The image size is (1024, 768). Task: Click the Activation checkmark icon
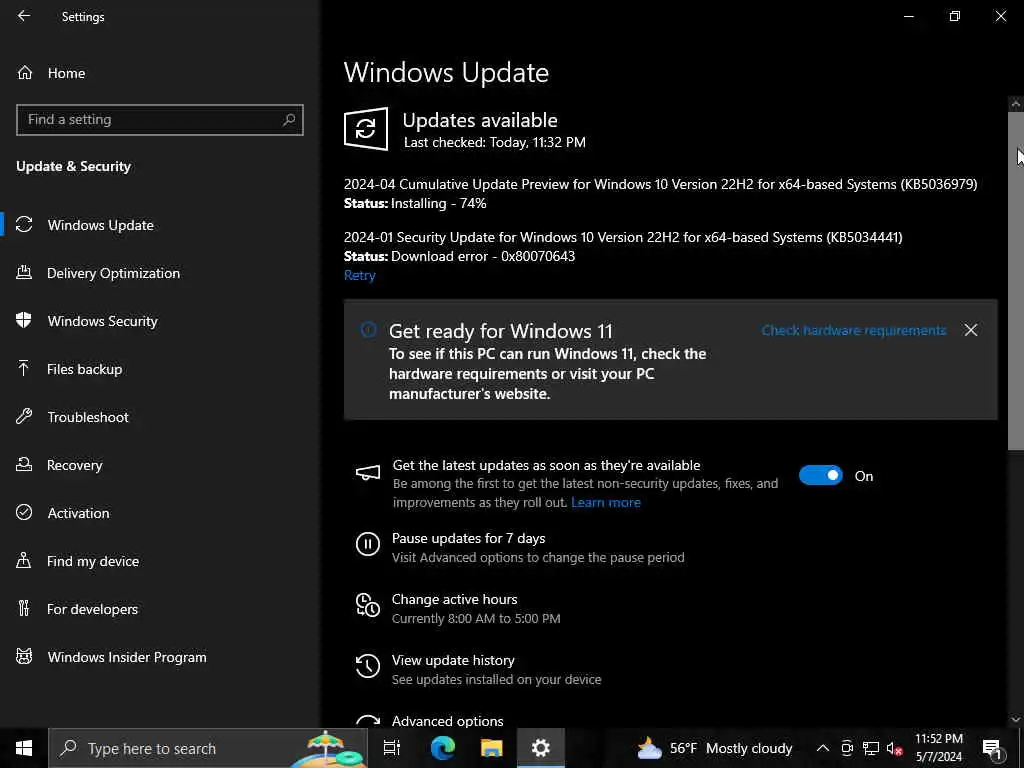[24, 513]
